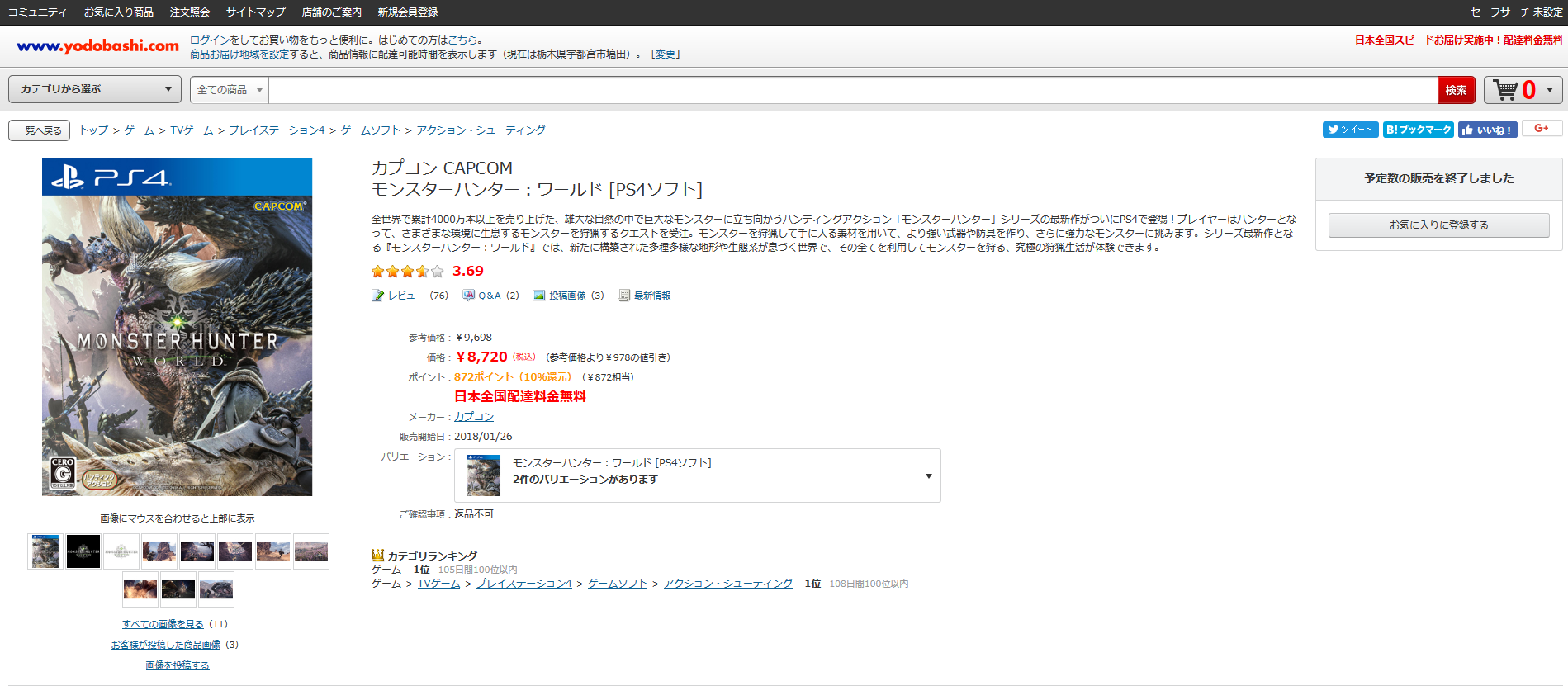Expand the cart dropdown arrow
Screen dimensions: 1568x686
tap(1550, 90)
